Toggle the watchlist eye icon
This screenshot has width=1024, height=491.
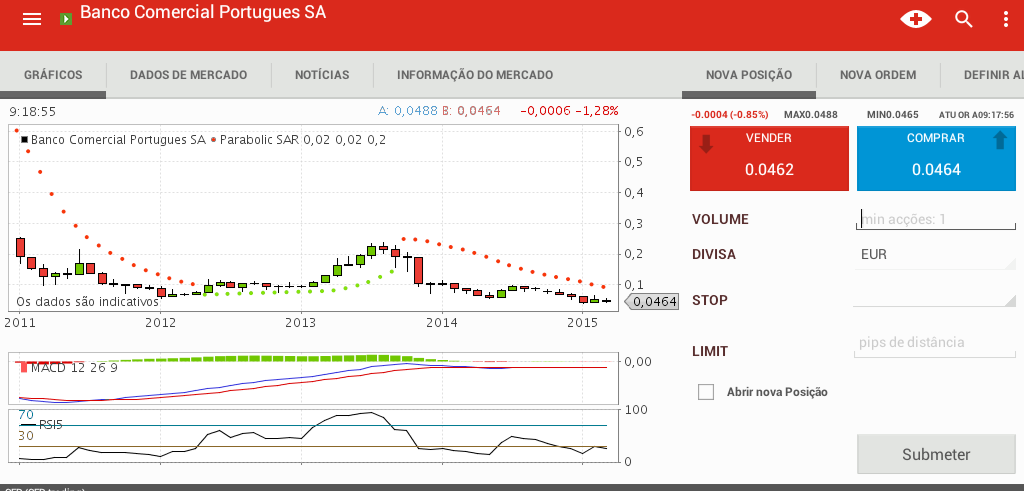(x=915, y=19)
